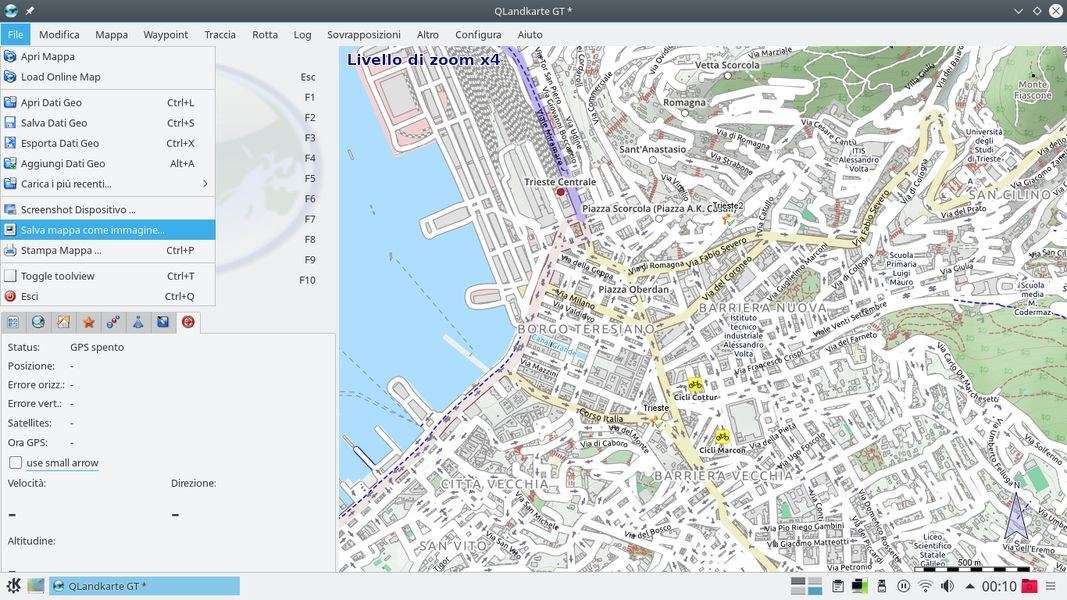The image size is (1067, 600).
Task: Click the volume speaker icon in system tray
Action: point(946,586)
